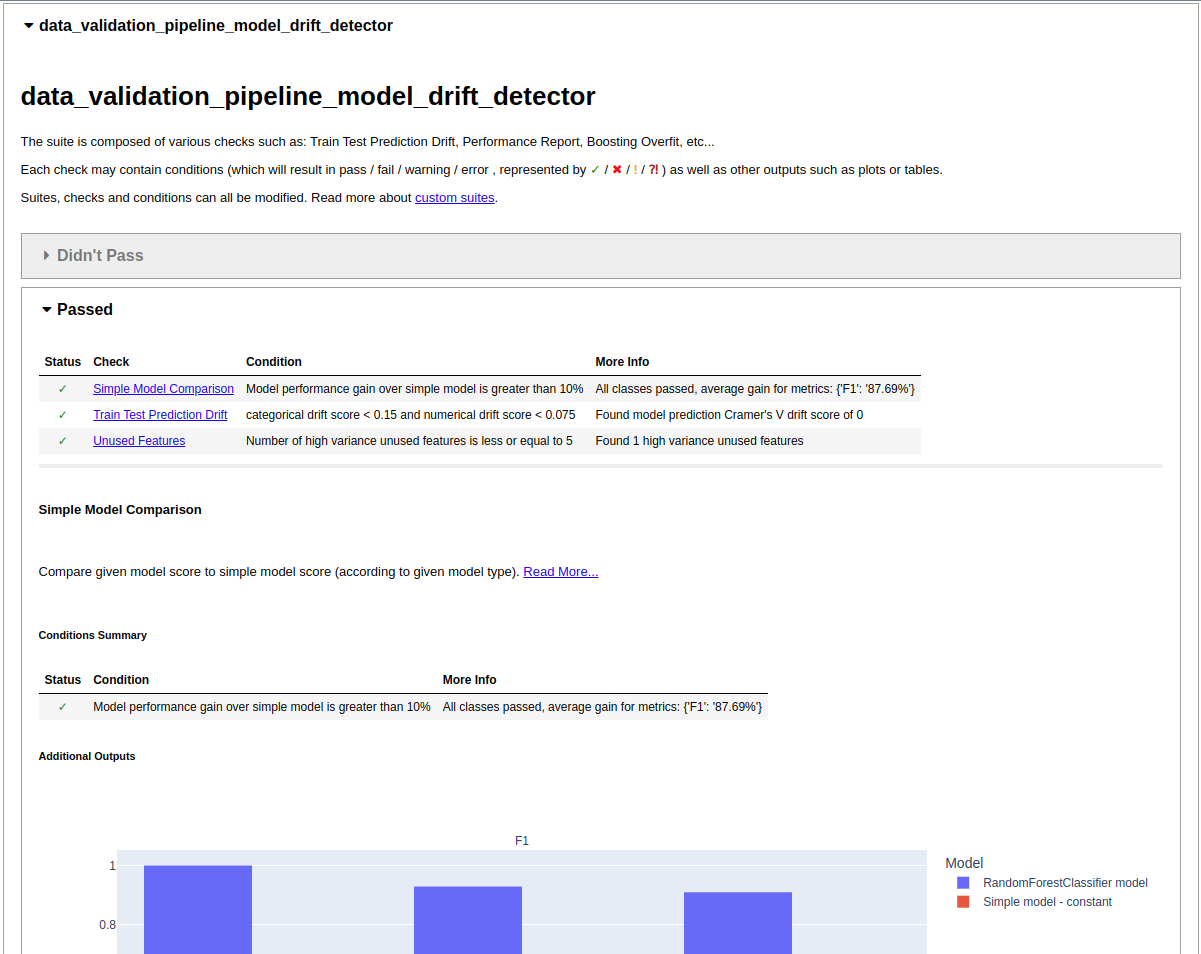Click the F1 chart title

point(522,841)
